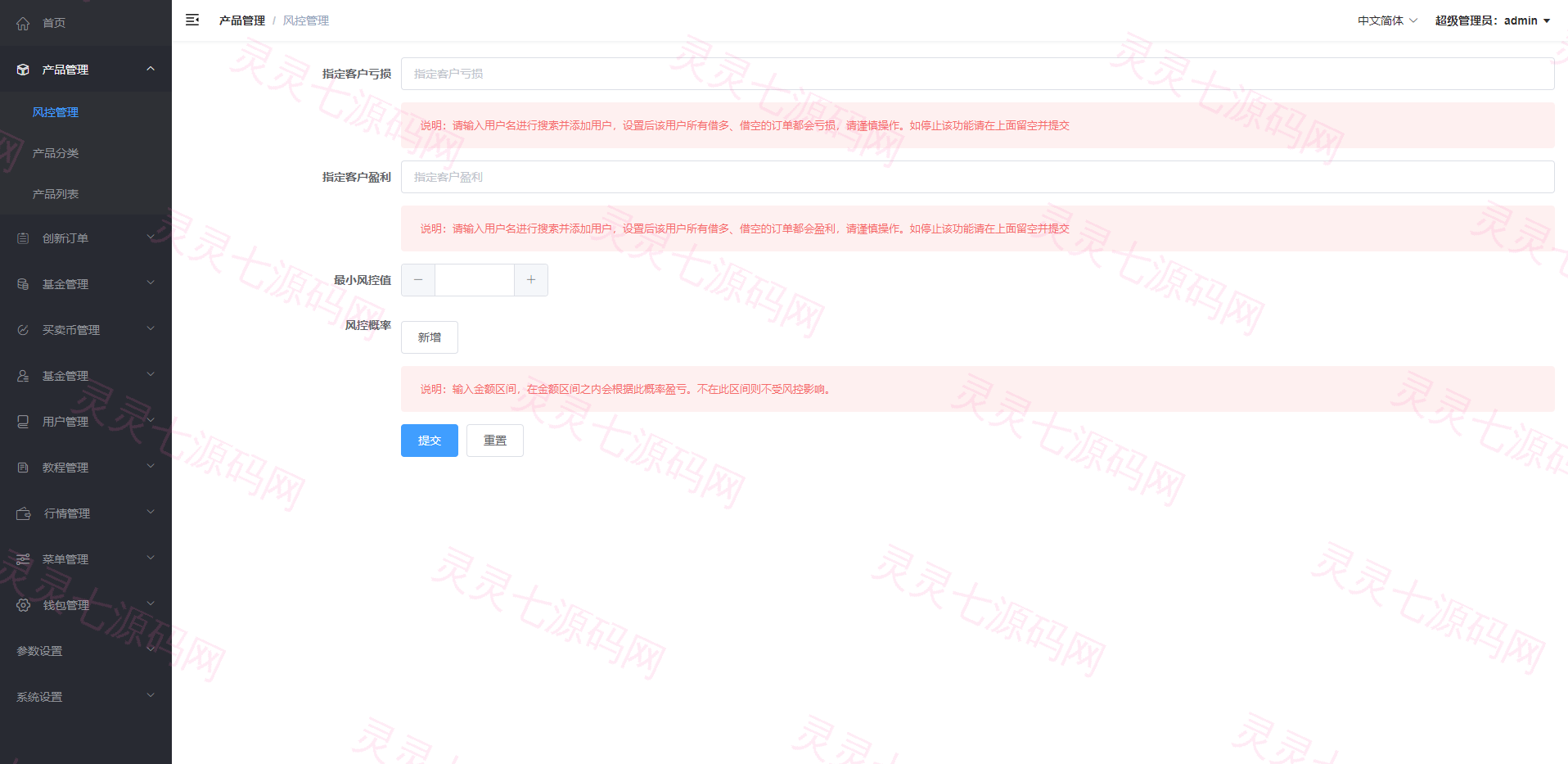This screenshot has height=764, width=1568.
Task: Click the 产品管理 cube icon
Action: pos(23,70)
